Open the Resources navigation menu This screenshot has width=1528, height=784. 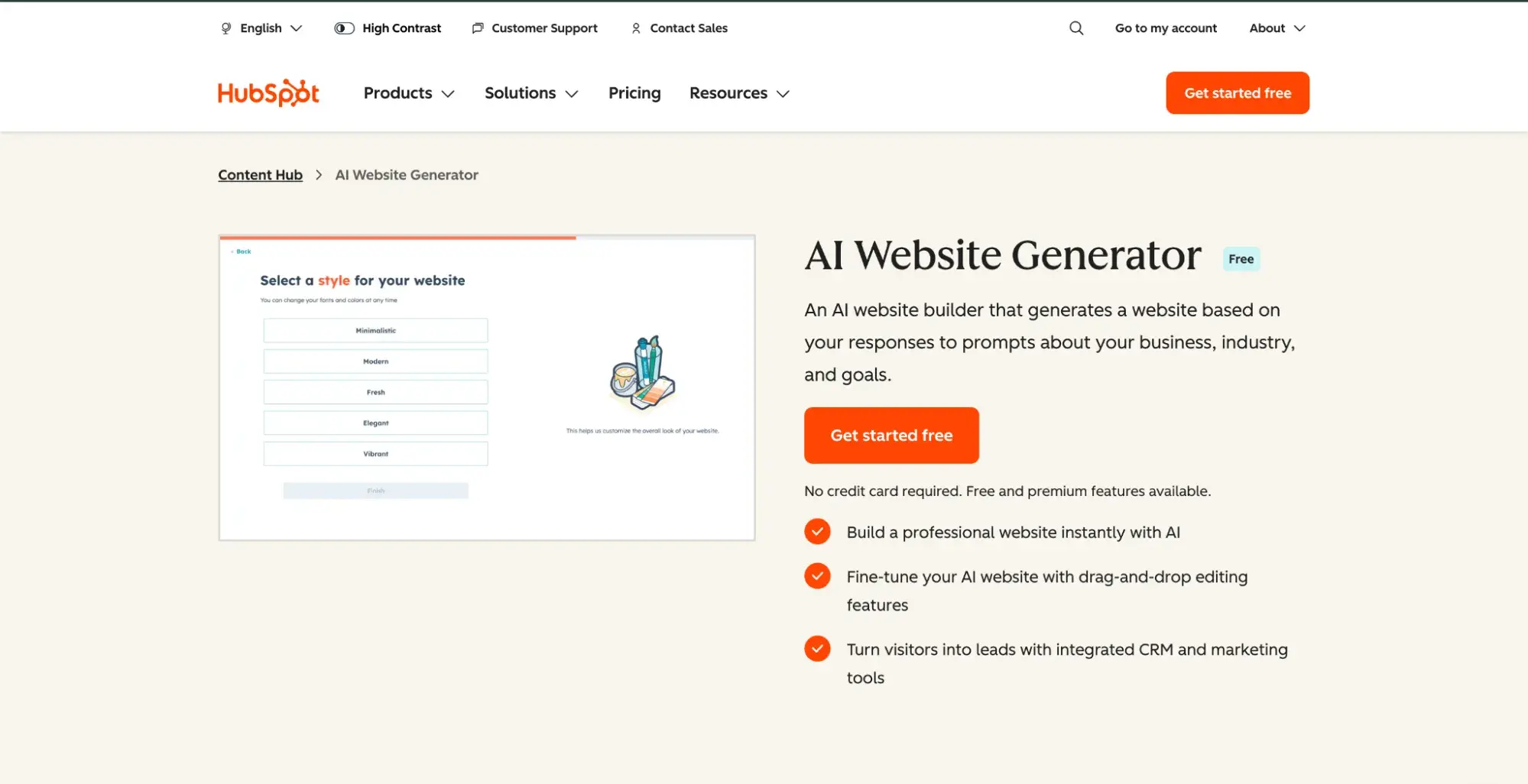(739, 93)
